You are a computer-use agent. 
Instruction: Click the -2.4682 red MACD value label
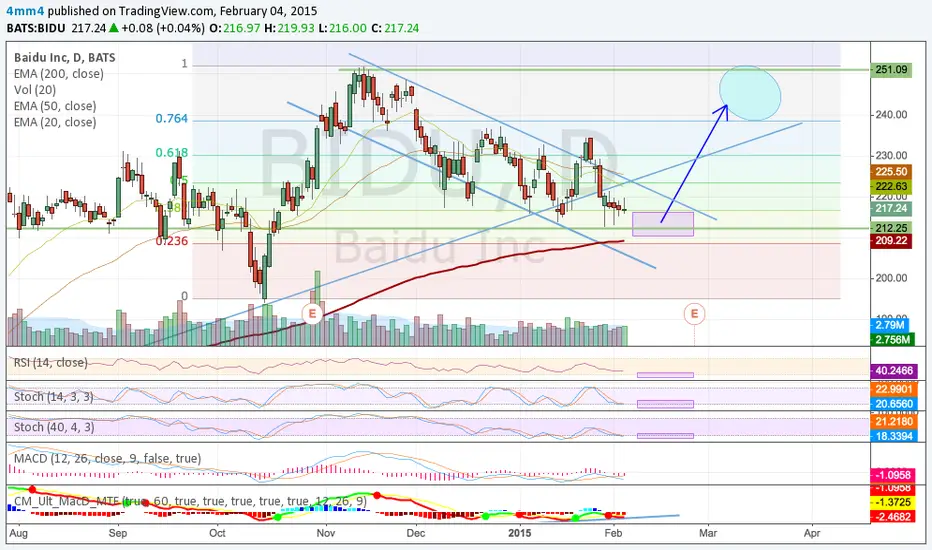tap(893, 517)
